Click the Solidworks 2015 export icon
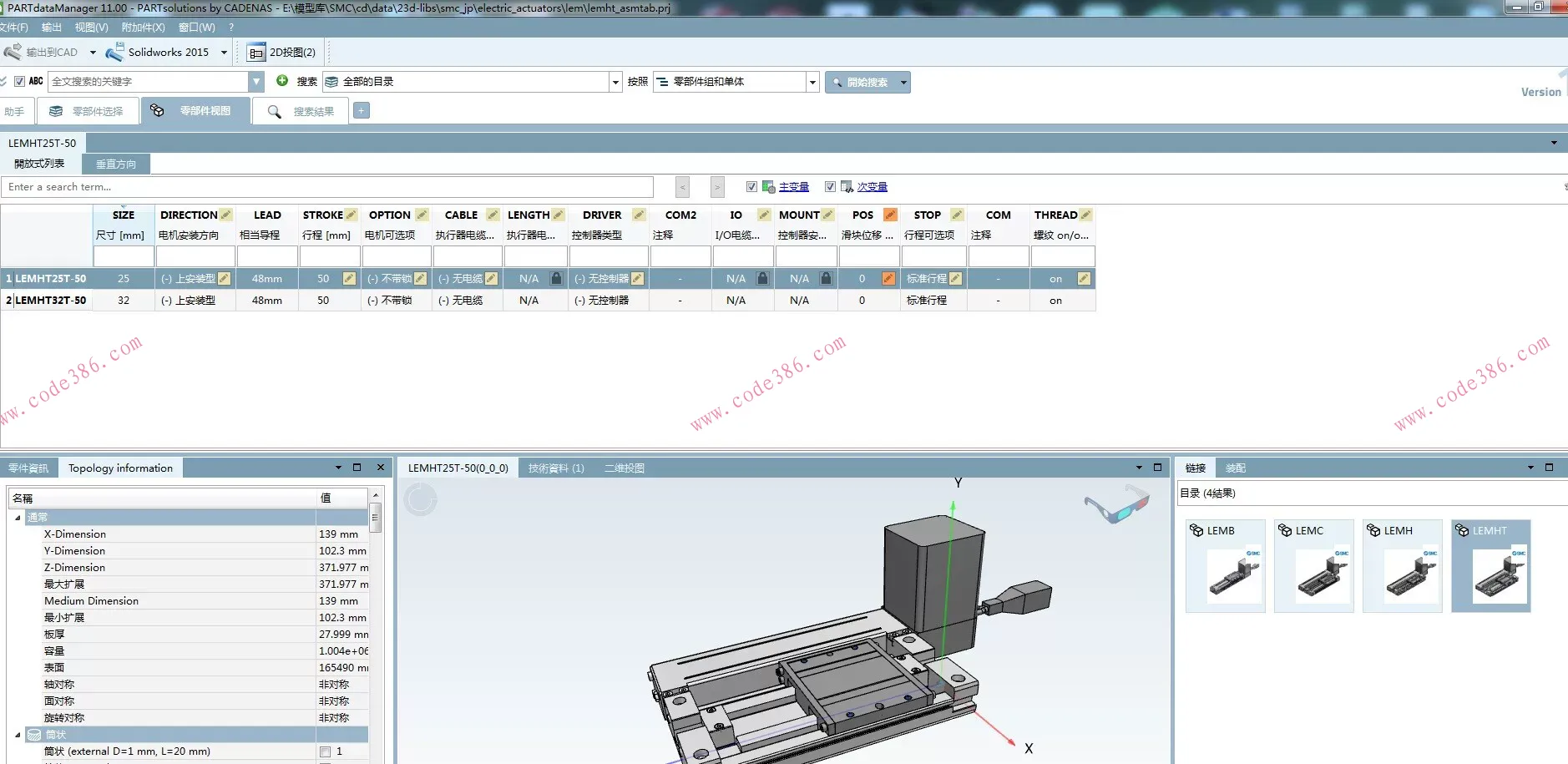Screen dimensions: 1568x764 click(114, 53)
